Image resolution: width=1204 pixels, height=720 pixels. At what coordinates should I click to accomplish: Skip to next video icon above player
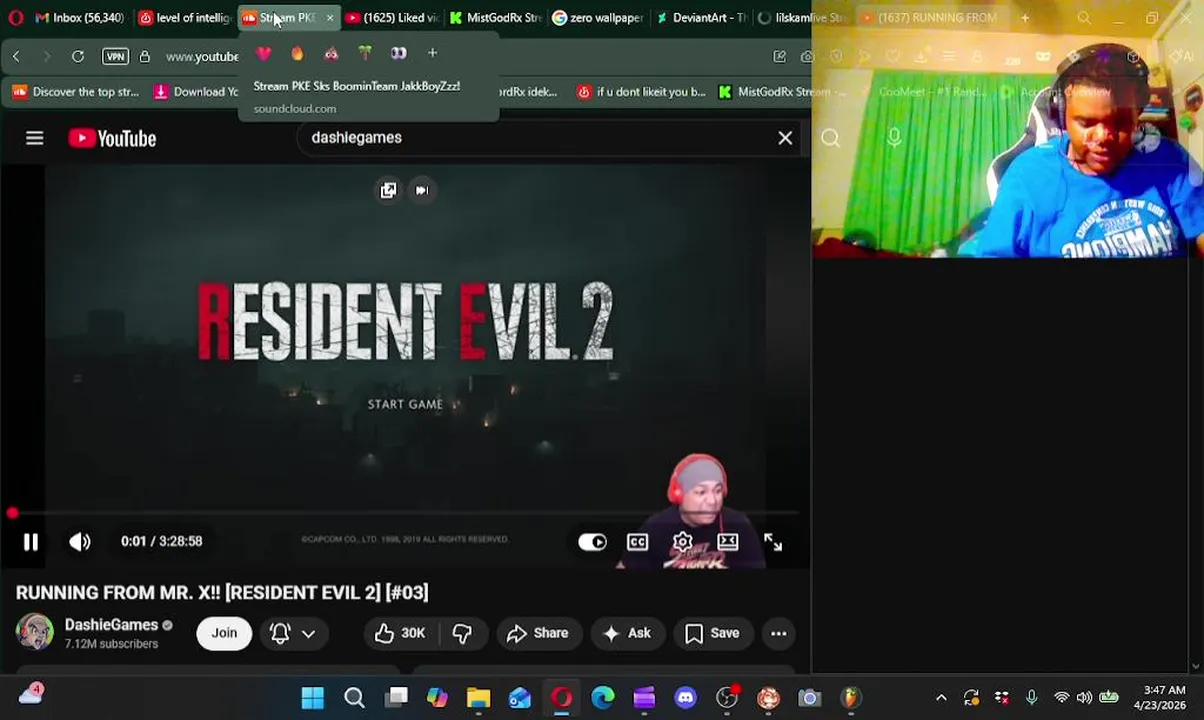422,190
